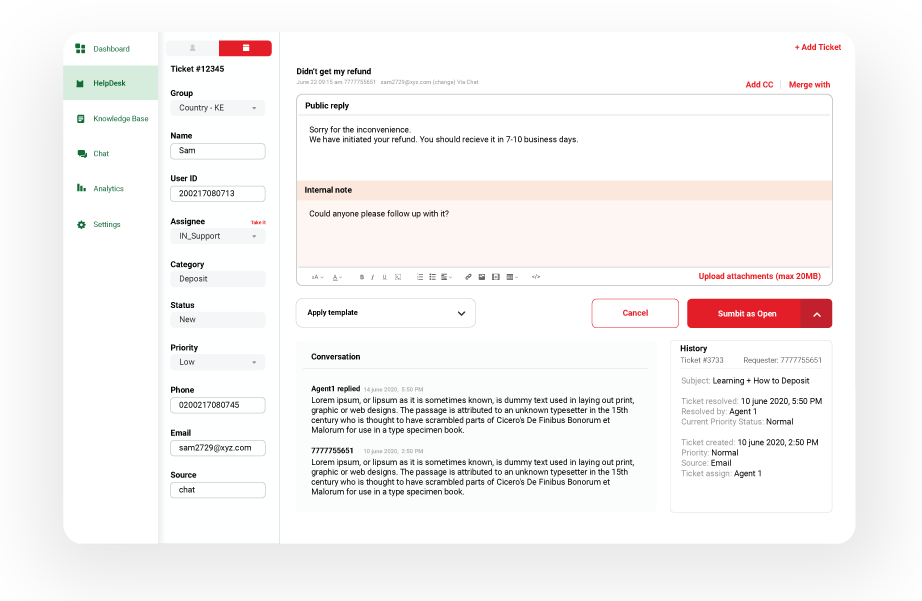Image resolution: width=922 pixels, height=601 pixels.
Task: Click the Merge with link
Action: pos(808,85)
